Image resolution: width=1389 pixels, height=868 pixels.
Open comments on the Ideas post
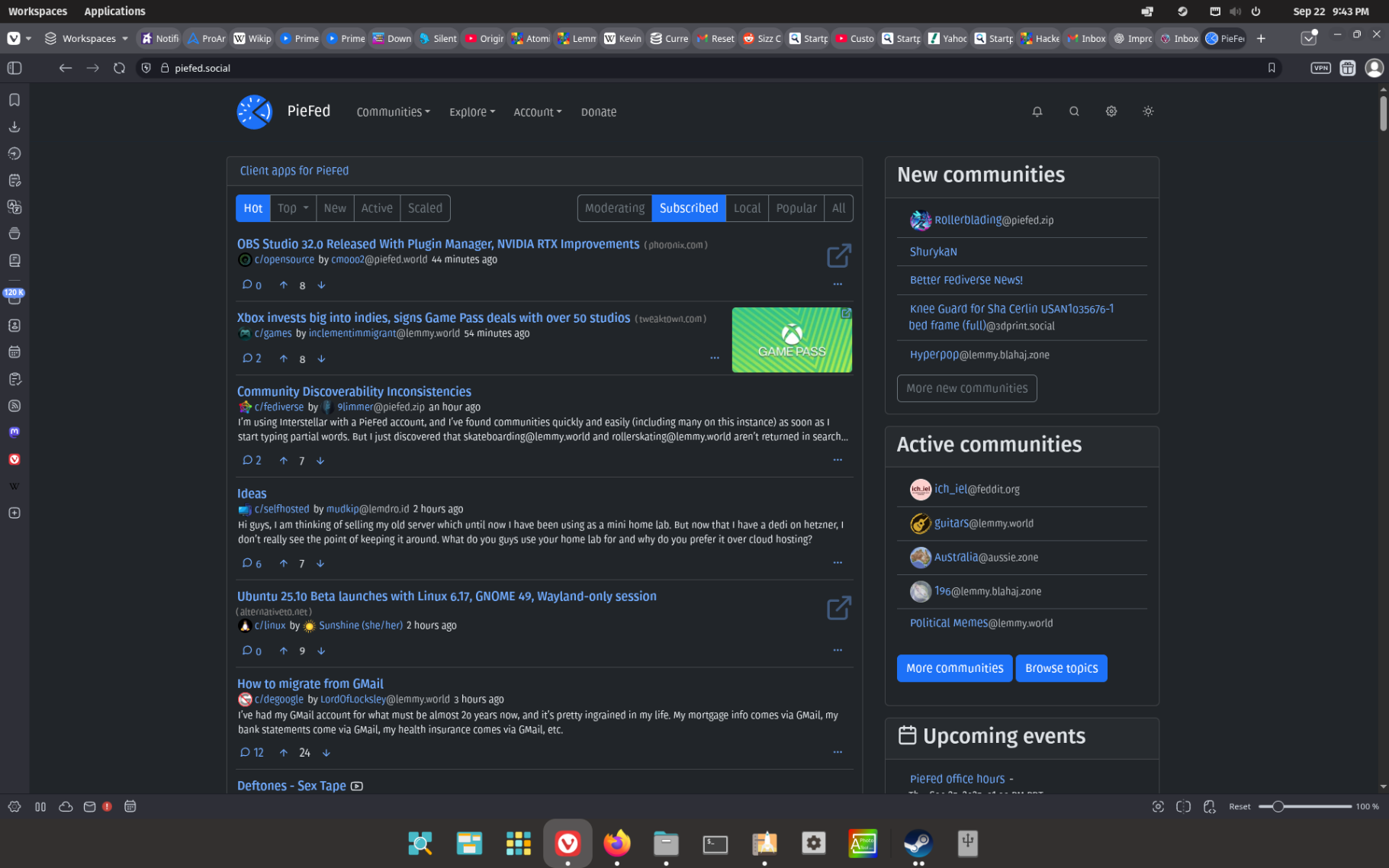(x=251, y=564)
